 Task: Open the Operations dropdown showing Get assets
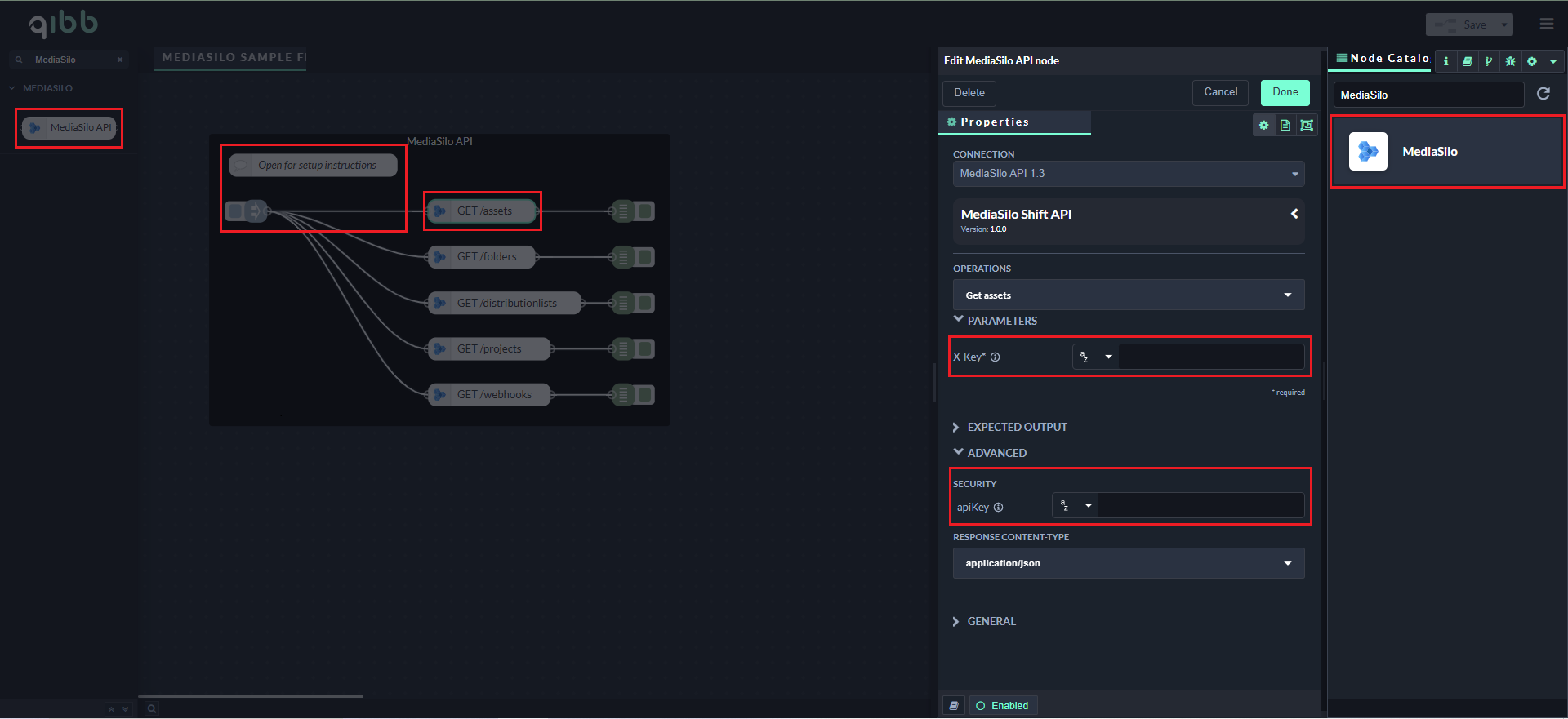1128,295
